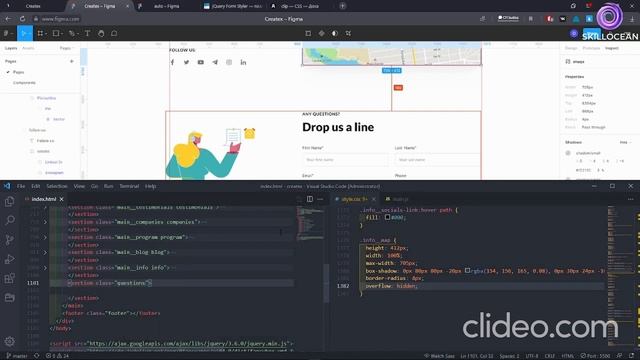The height and width of the screenshot is (360, 640).
Task: Open VS Code Manage settings gear
Action: 9,341
